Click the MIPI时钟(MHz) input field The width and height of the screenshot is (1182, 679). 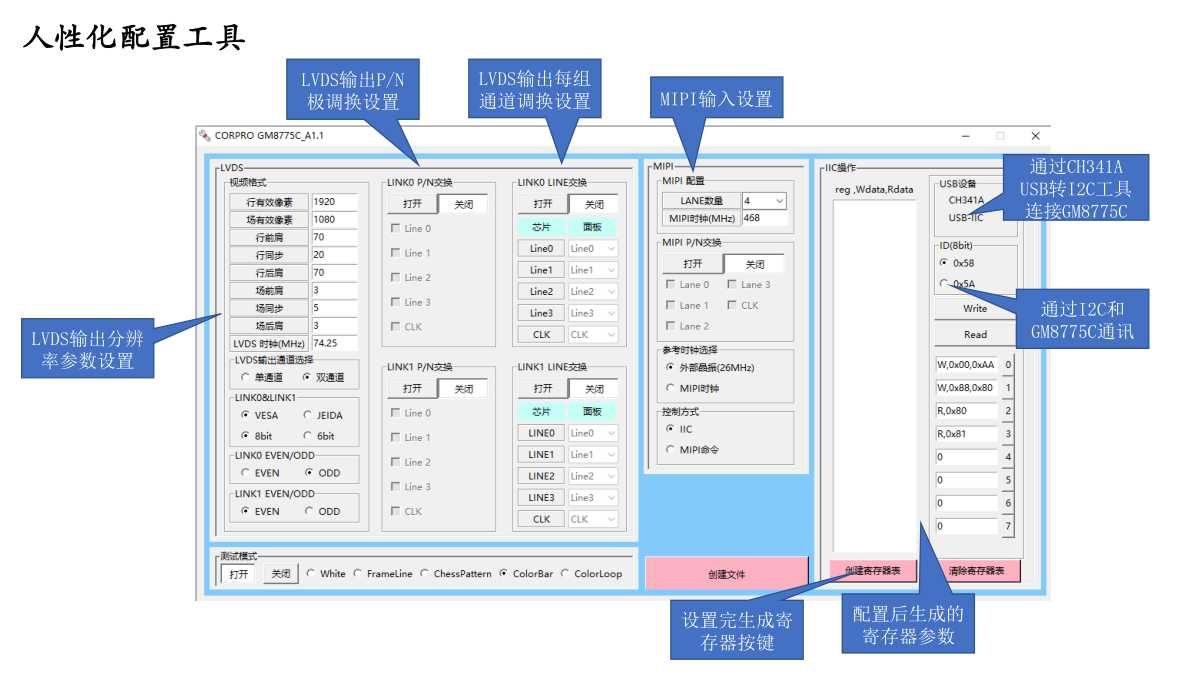764,218
